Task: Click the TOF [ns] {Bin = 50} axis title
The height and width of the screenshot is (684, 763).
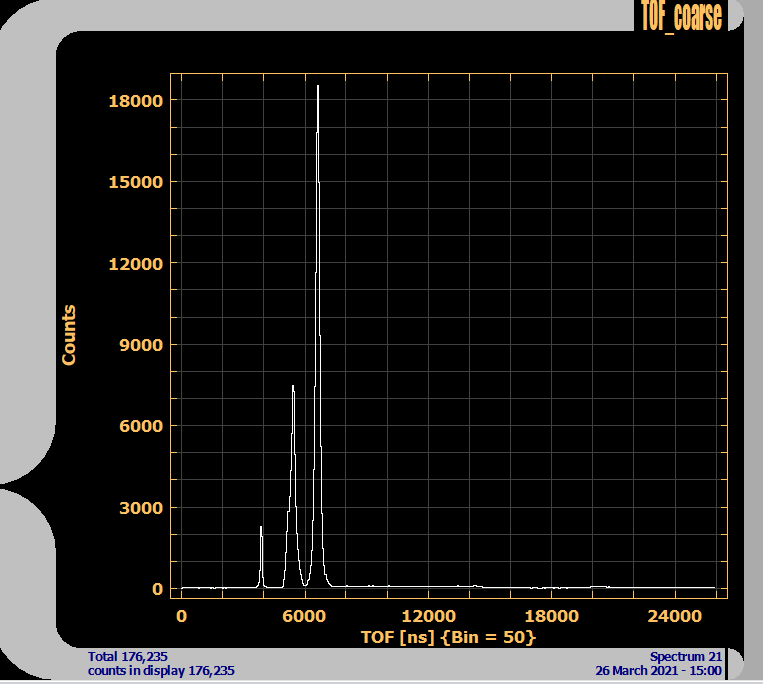Action: point(448,637)
